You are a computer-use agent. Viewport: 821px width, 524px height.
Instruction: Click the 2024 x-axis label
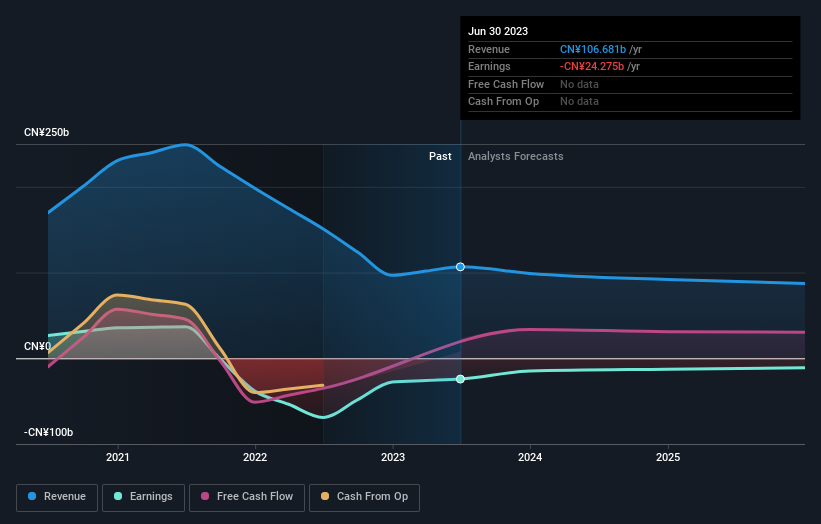tap(530, 457)
